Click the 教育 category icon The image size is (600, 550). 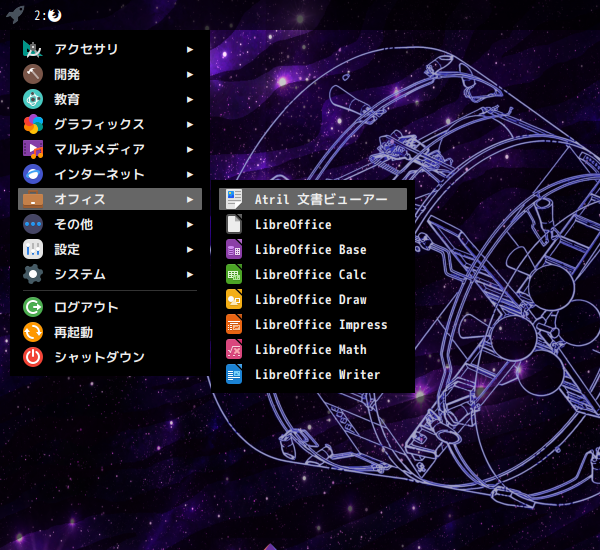pos(33,99)
